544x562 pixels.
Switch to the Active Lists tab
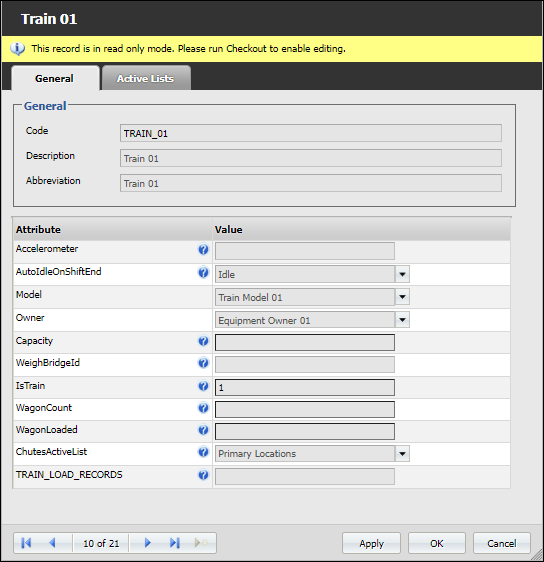point(146,78)
